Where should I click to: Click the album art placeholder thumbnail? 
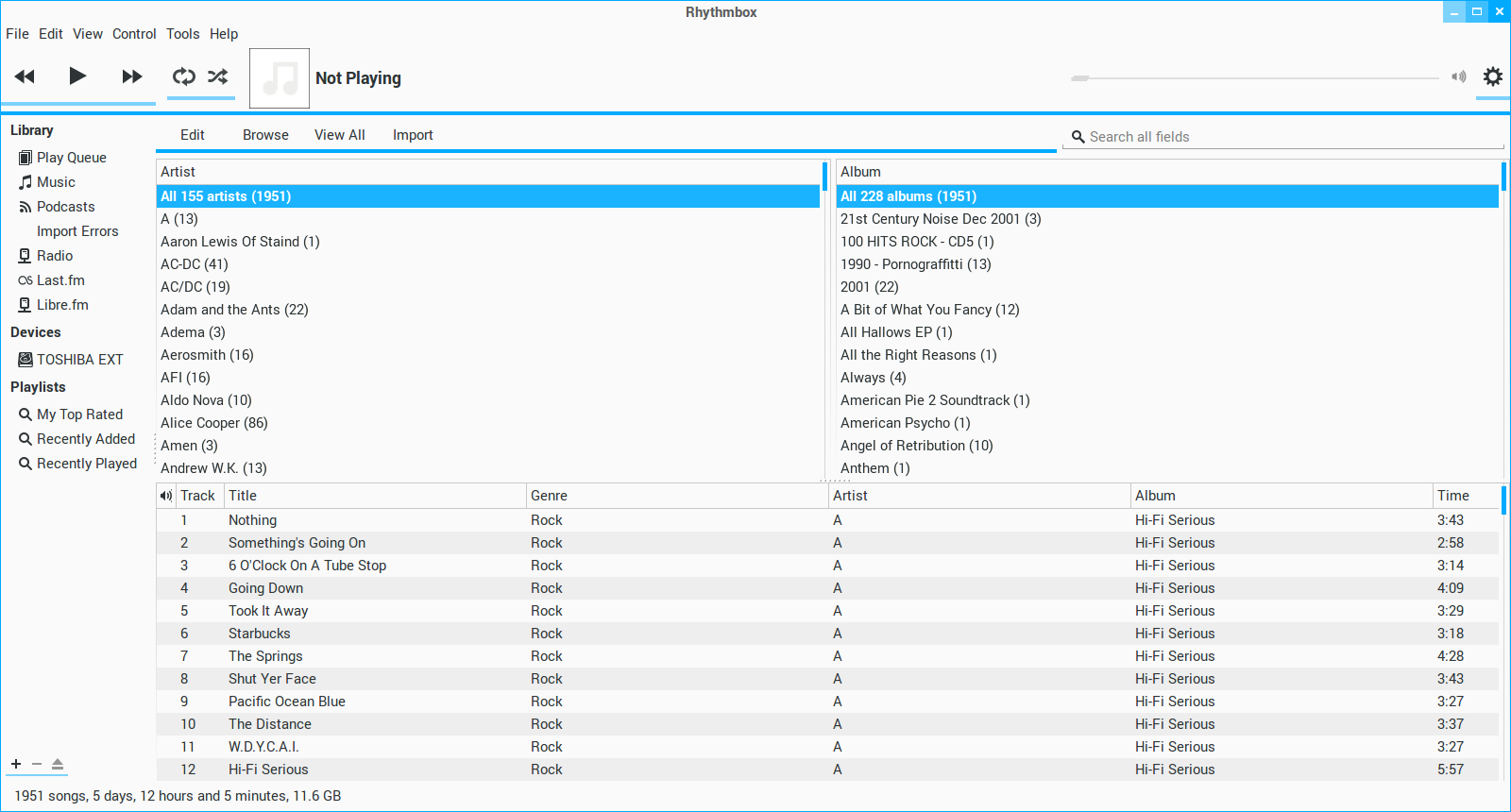pyautogui.click(x=280, y=78)
